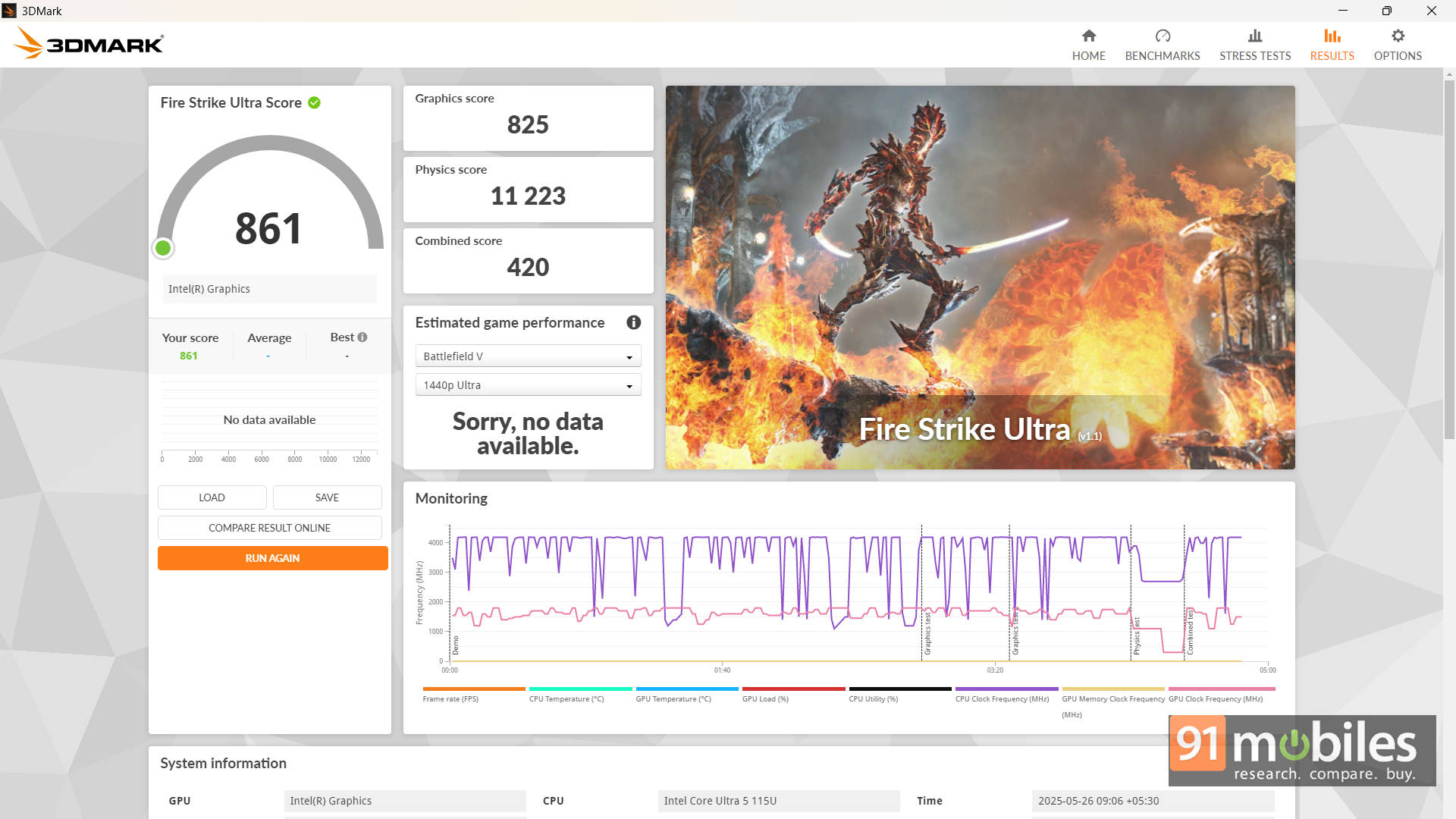1456x819 pixels.
Task: Click the Your score value 861
Action: pos(188,356)
